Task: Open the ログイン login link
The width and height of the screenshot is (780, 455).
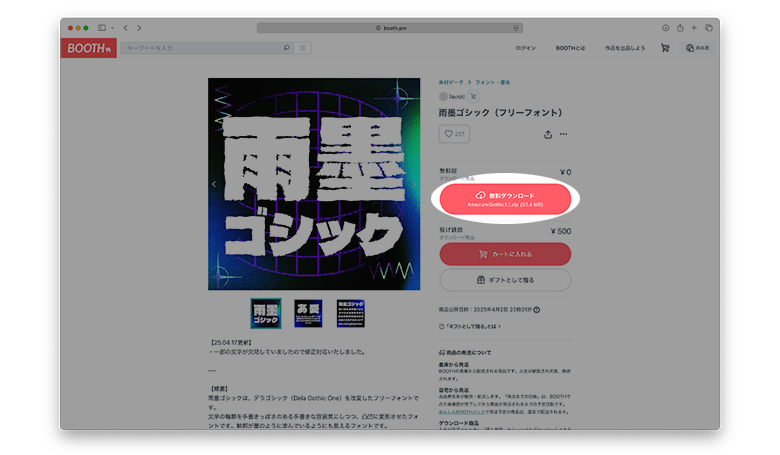Action: [x=526, y=48]
